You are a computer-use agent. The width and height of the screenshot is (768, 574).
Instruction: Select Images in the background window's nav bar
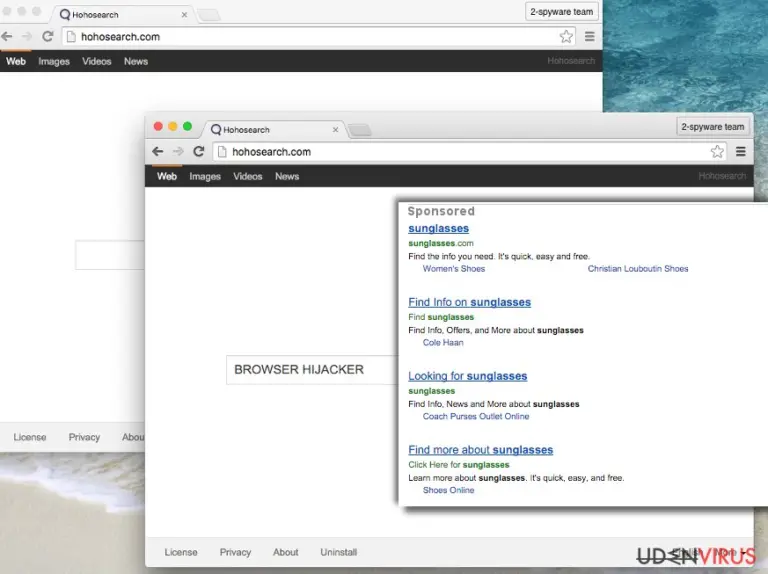point(54,61)
